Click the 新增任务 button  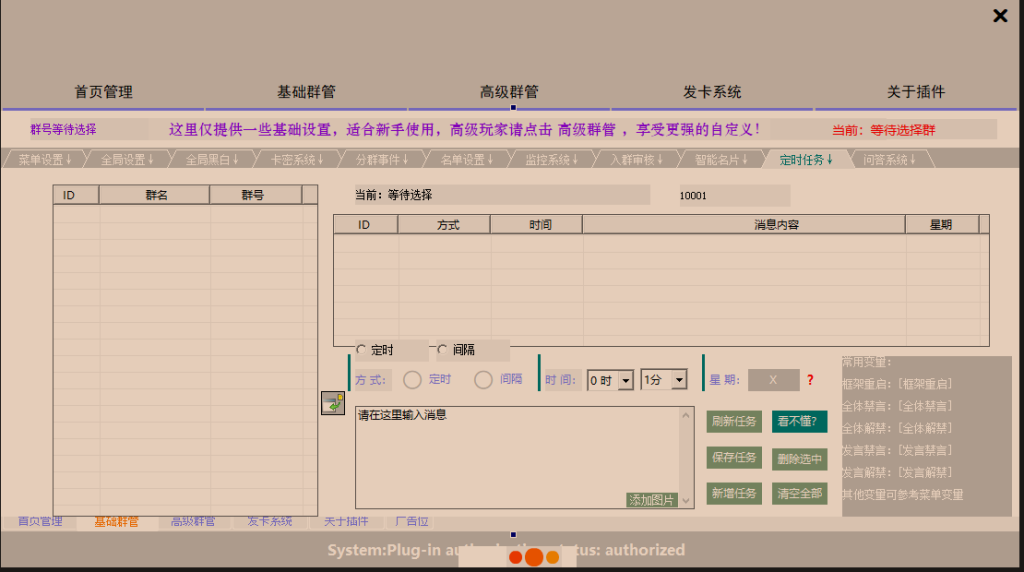(x=734, y=494)
